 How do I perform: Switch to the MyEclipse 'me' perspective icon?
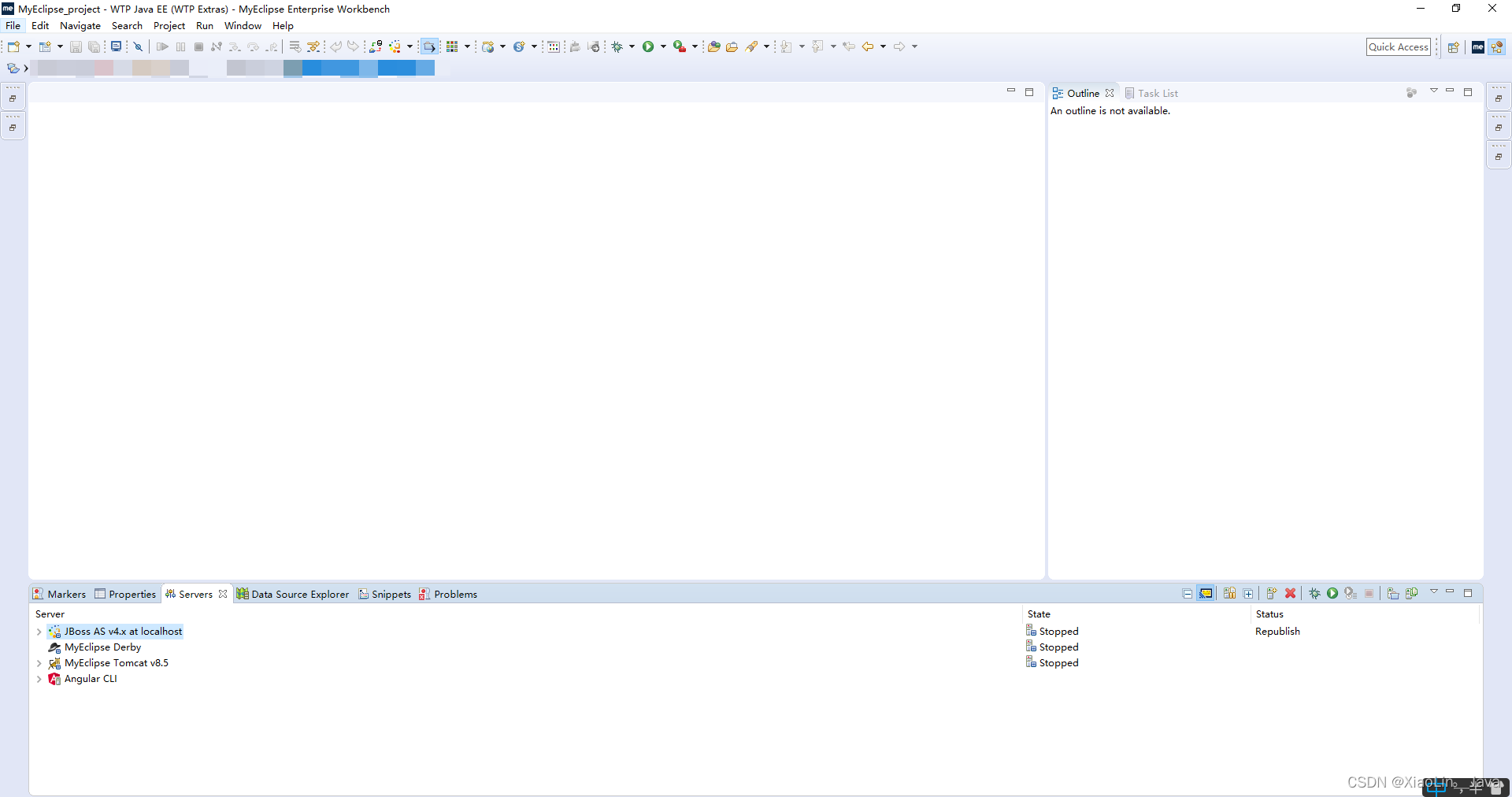pyautogui.click(x=1478, y=47)
